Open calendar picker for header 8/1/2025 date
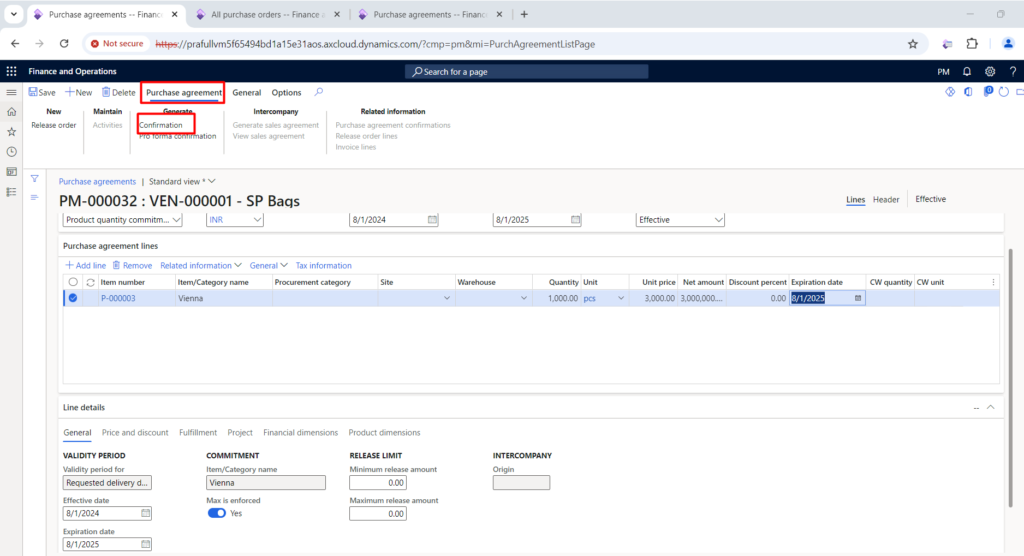This screenshot has width=1024, height=556. coord(575,220)
